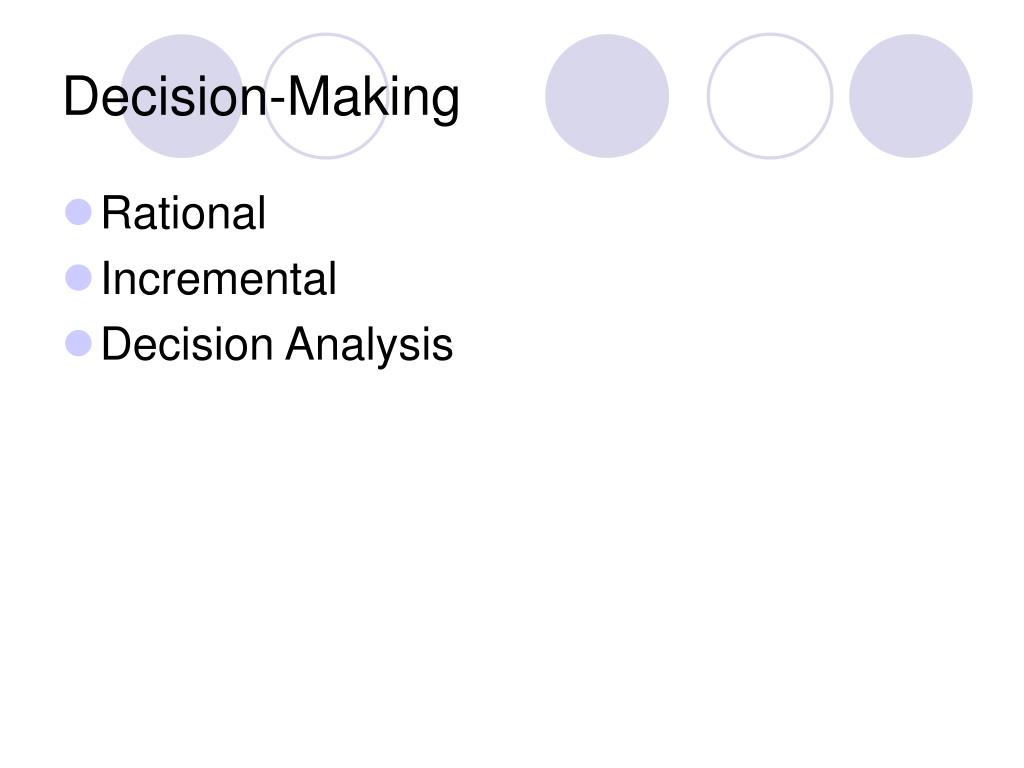
Task: Click the bullet dot beside Decision Analysis
Action: 78,344
